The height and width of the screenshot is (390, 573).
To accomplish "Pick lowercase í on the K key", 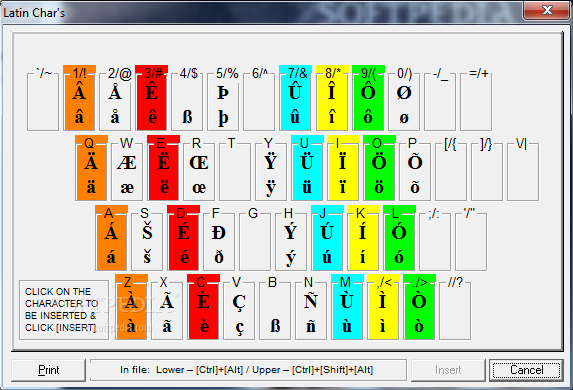I will (363, 257).
